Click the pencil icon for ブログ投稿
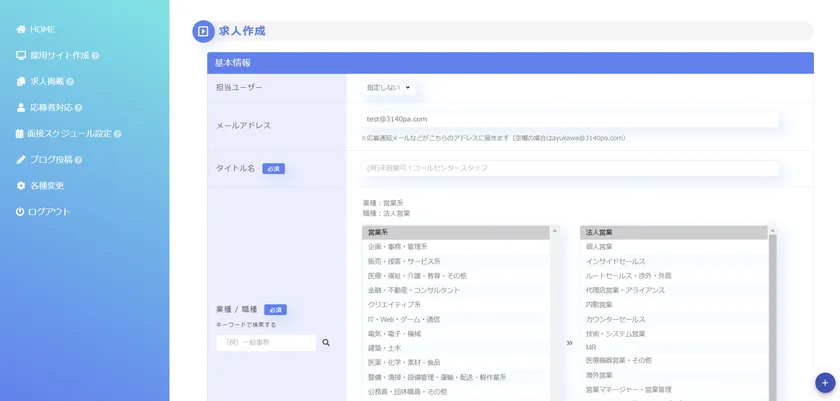This screenshot has height=401, width=840. (x=21, y=159)
